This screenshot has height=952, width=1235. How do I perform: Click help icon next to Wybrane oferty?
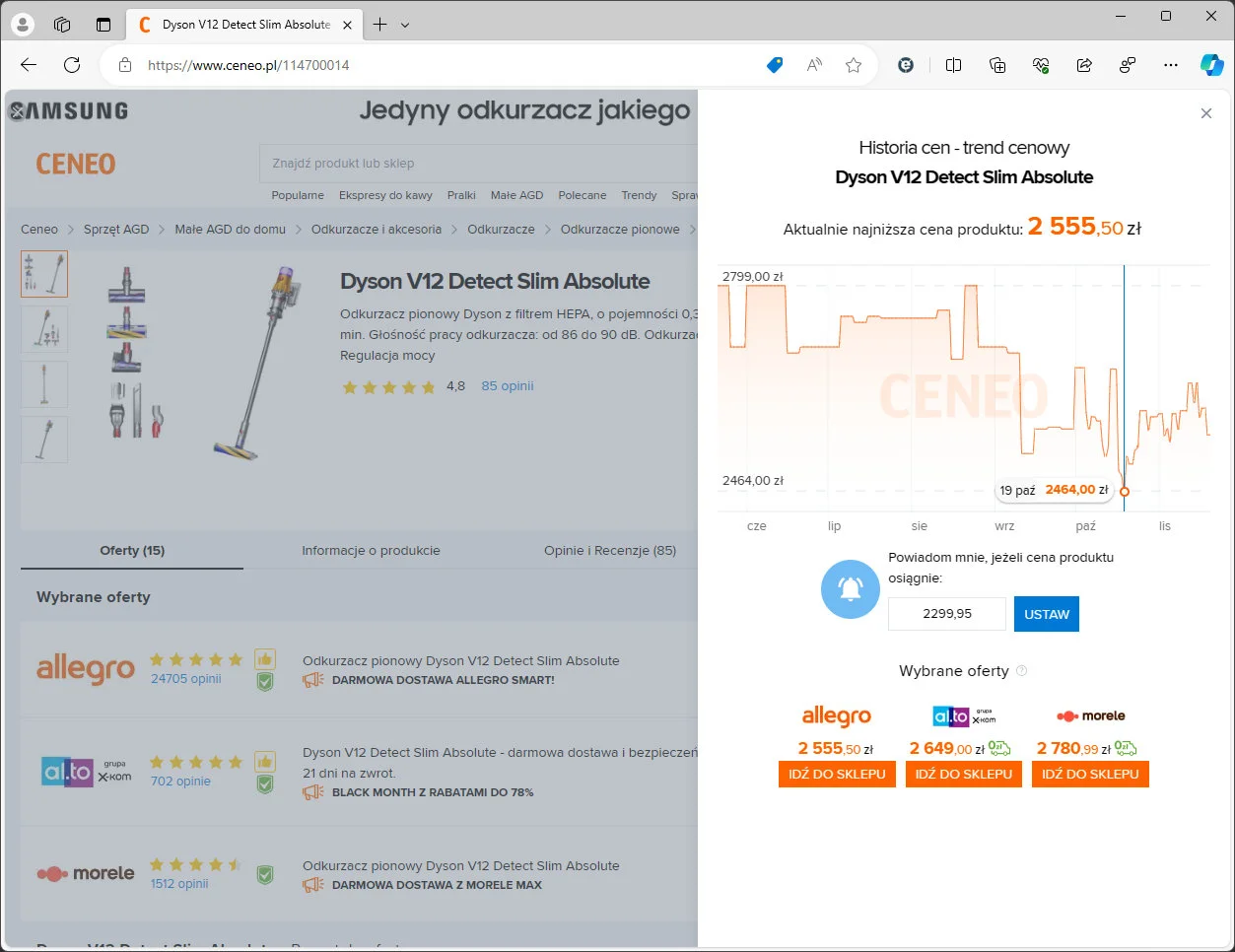pyautogui.click(x=1022, y=671)
